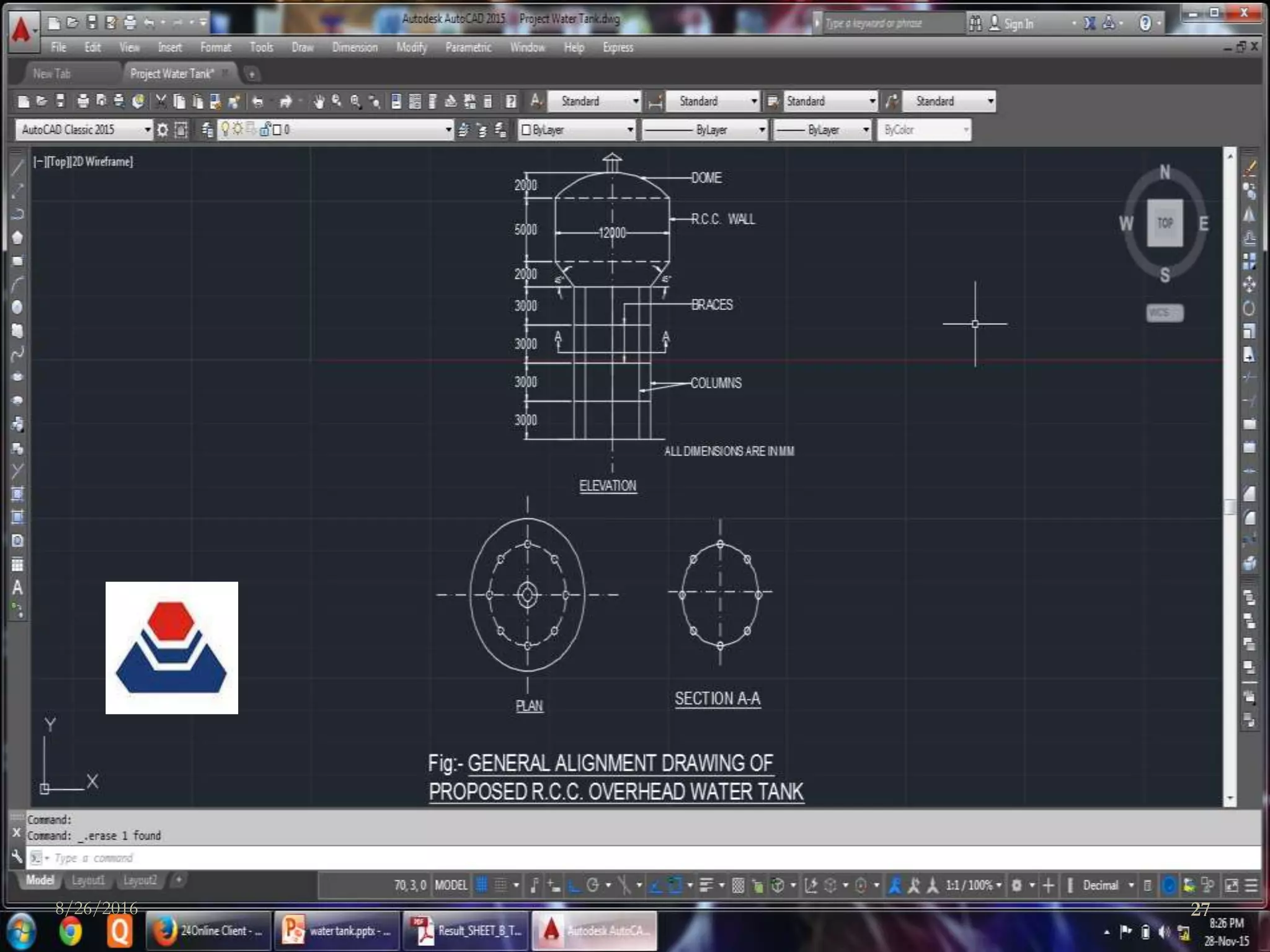Click the Cut scissors icon in toolbar

[161, 101]
